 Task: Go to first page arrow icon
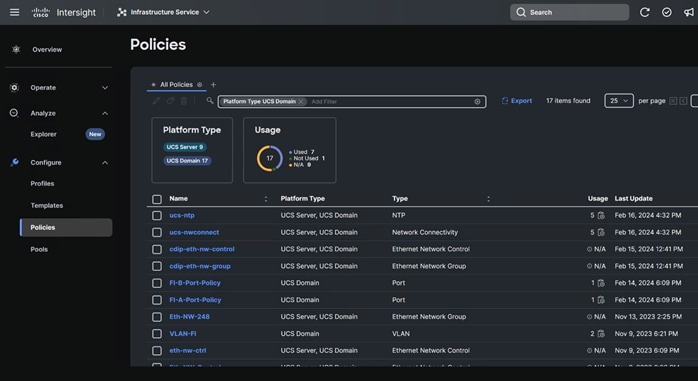tap(673, 101)
